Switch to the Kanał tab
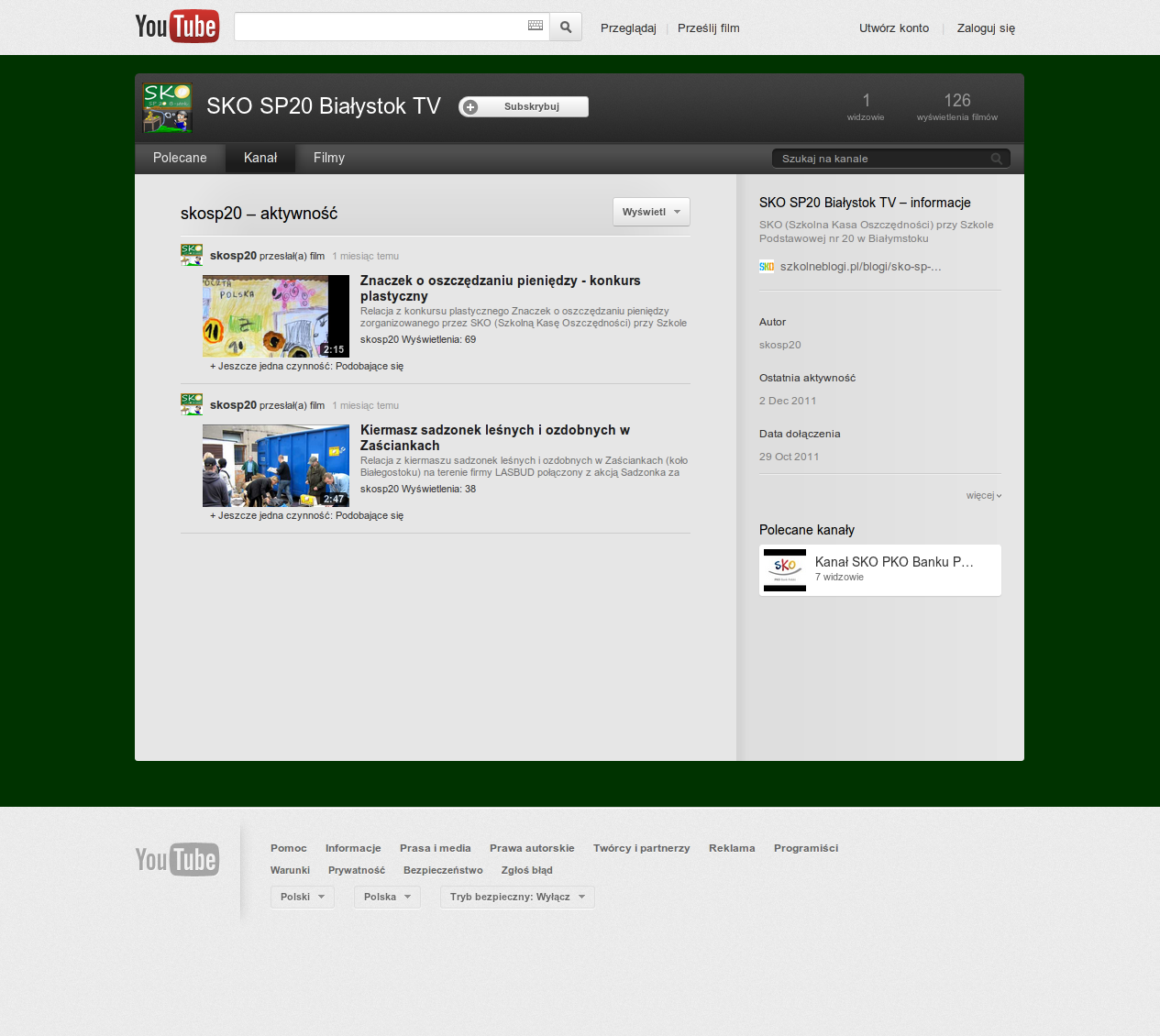The height and width of the screenshot is (1036, 1160). (260, 158)
